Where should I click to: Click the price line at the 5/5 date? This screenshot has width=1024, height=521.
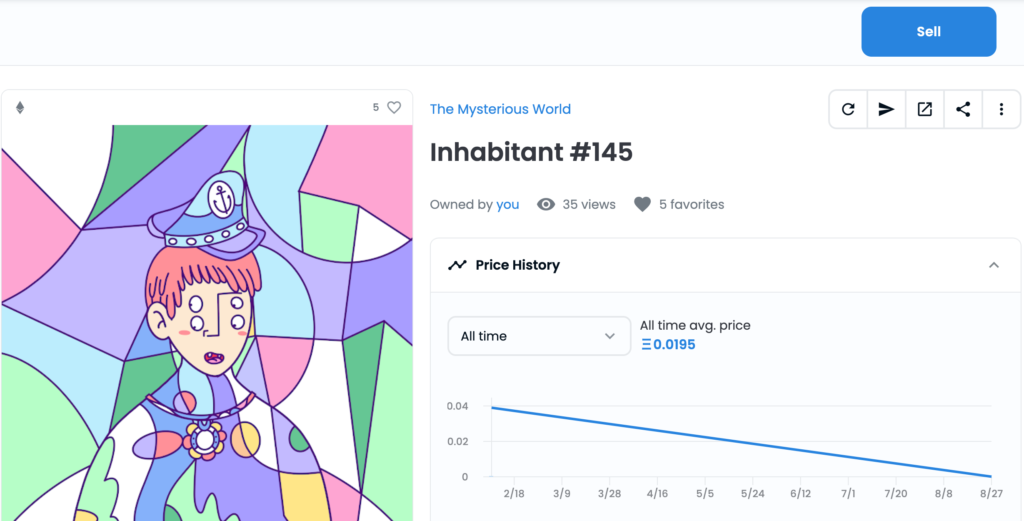pos(705,437)
